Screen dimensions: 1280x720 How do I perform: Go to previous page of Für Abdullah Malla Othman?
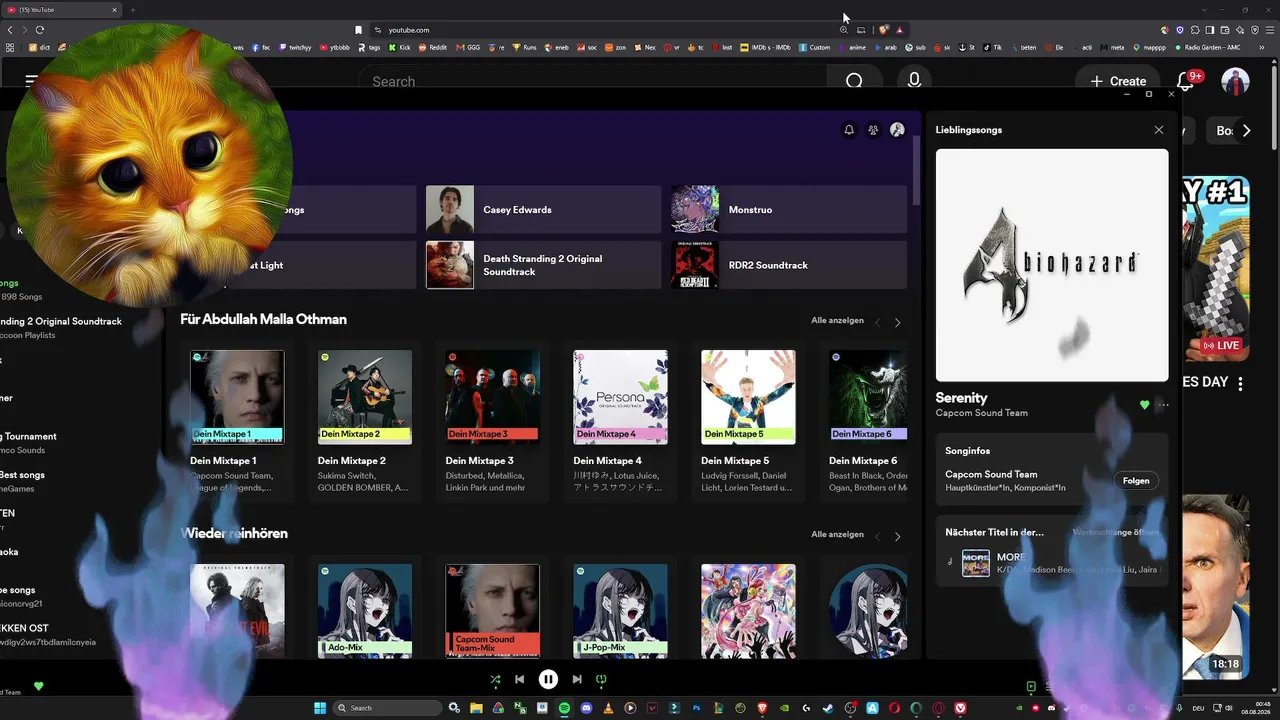click(x=878, y=322)
